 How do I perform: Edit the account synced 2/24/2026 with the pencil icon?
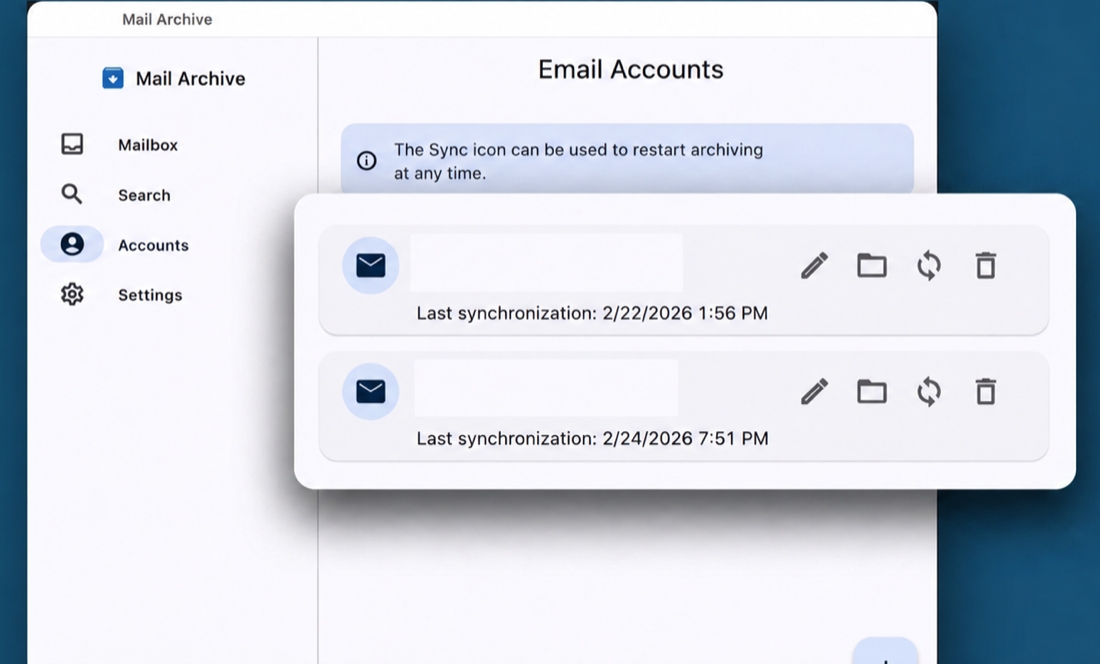tap(814, 392)
